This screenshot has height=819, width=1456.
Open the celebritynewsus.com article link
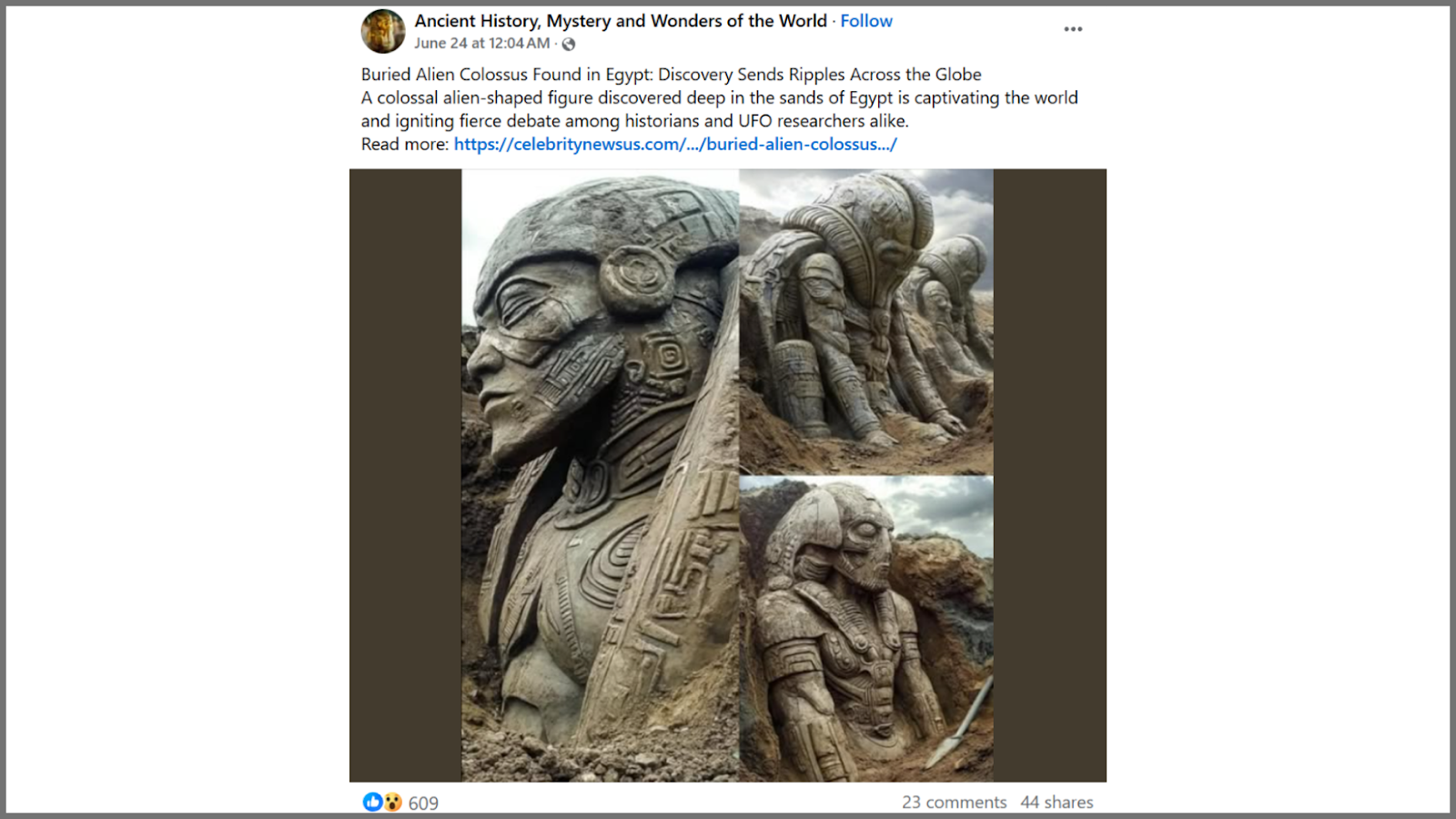point(675,144)
